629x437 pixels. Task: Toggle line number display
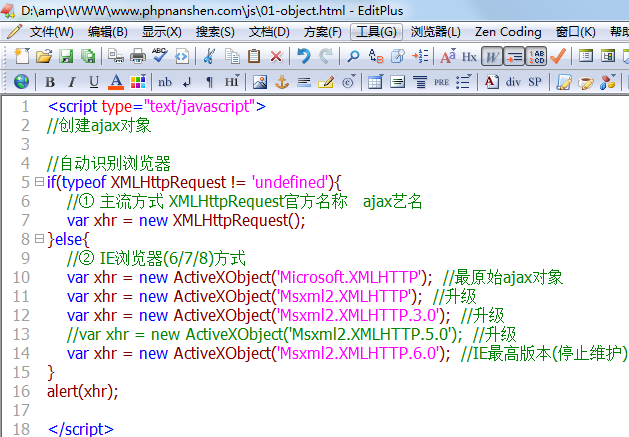point(536,57)
